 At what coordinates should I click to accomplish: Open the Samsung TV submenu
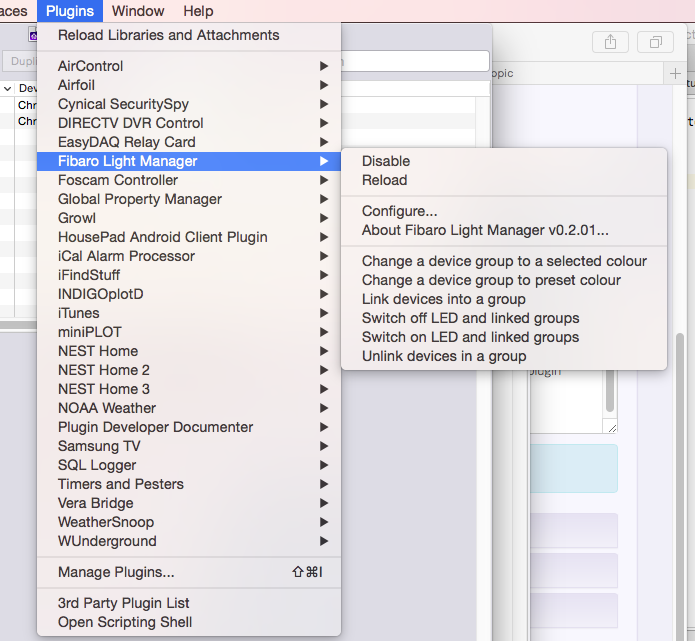(189, 446)
